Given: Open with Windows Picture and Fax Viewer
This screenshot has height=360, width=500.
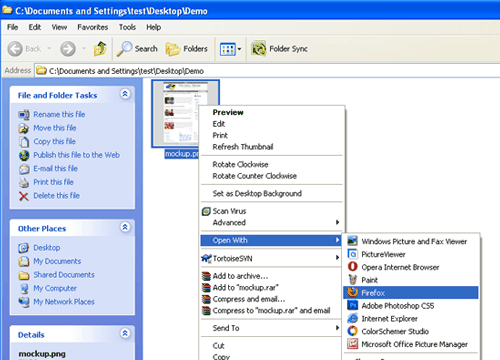Looking at the screenshot, I should pos(411,241).
